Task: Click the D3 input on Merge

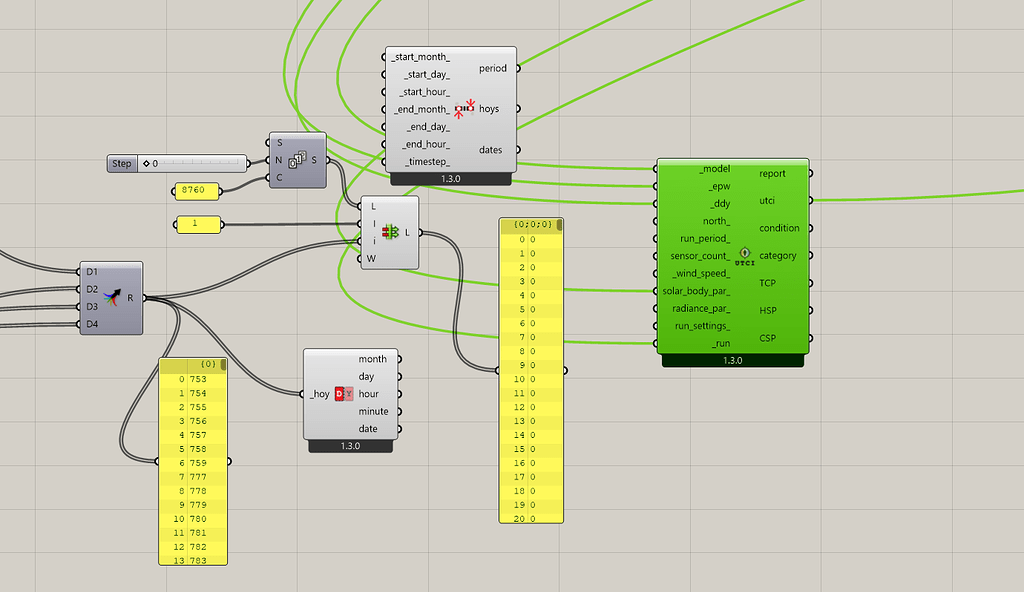Action: pos(91,306)
